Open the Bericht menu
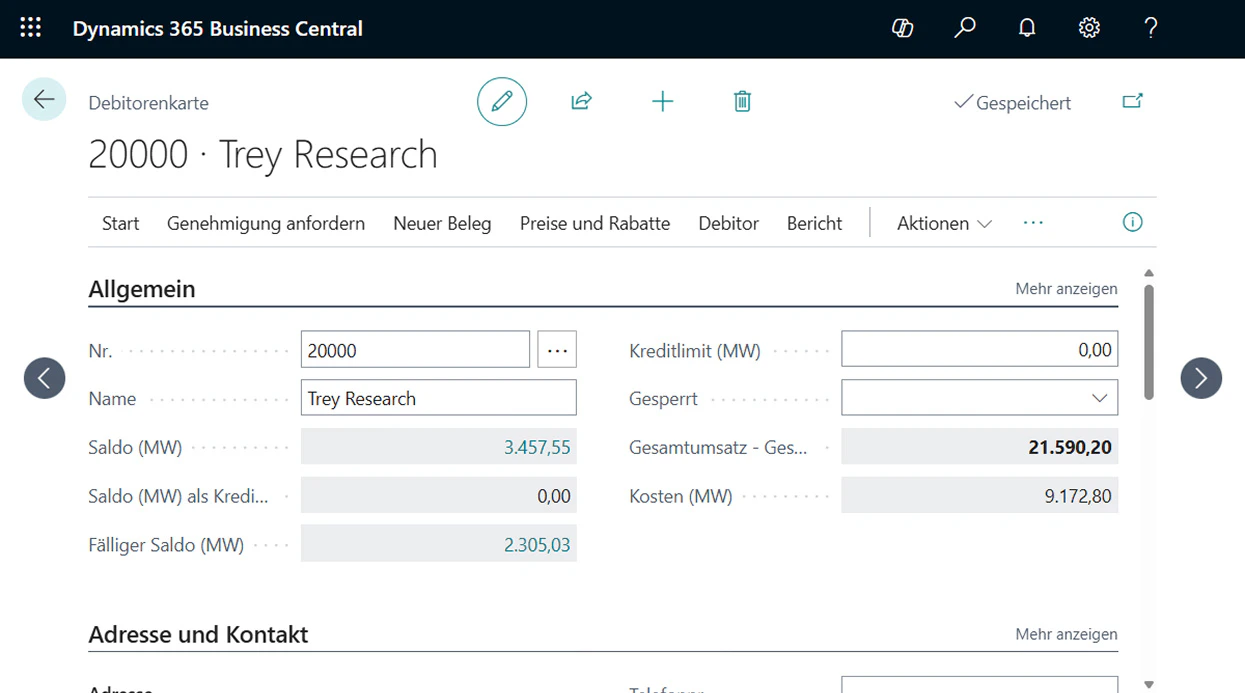The height and width of the screenshot is (693, 1245). pyautogui.click(x=815, y=223)
